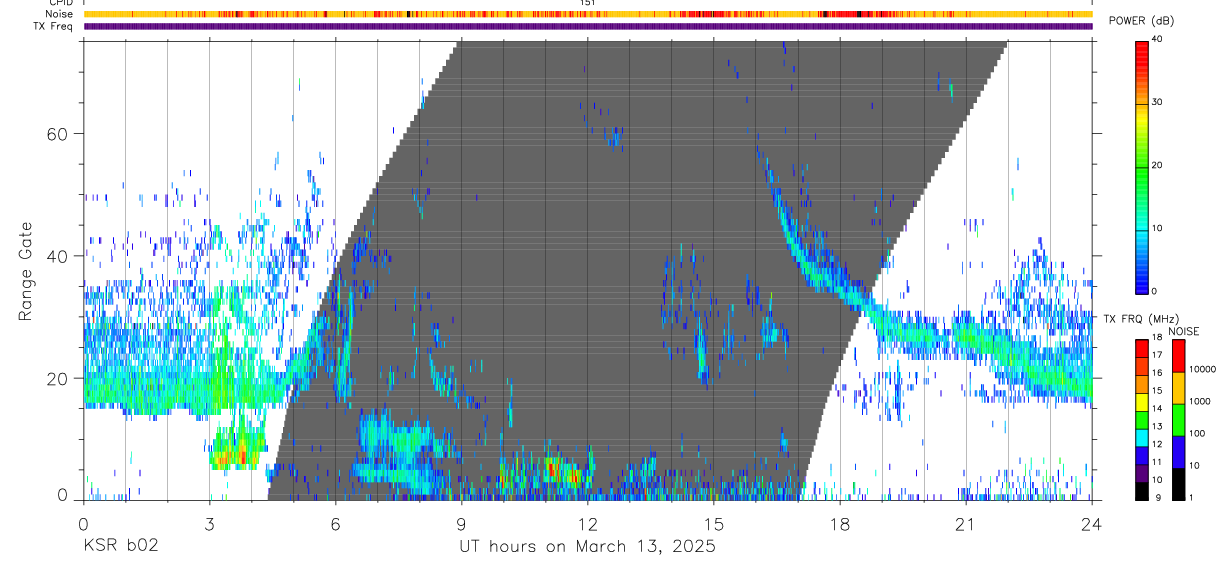
Task: Click the 'Noise' row label at top left
Action: (58, 15)
